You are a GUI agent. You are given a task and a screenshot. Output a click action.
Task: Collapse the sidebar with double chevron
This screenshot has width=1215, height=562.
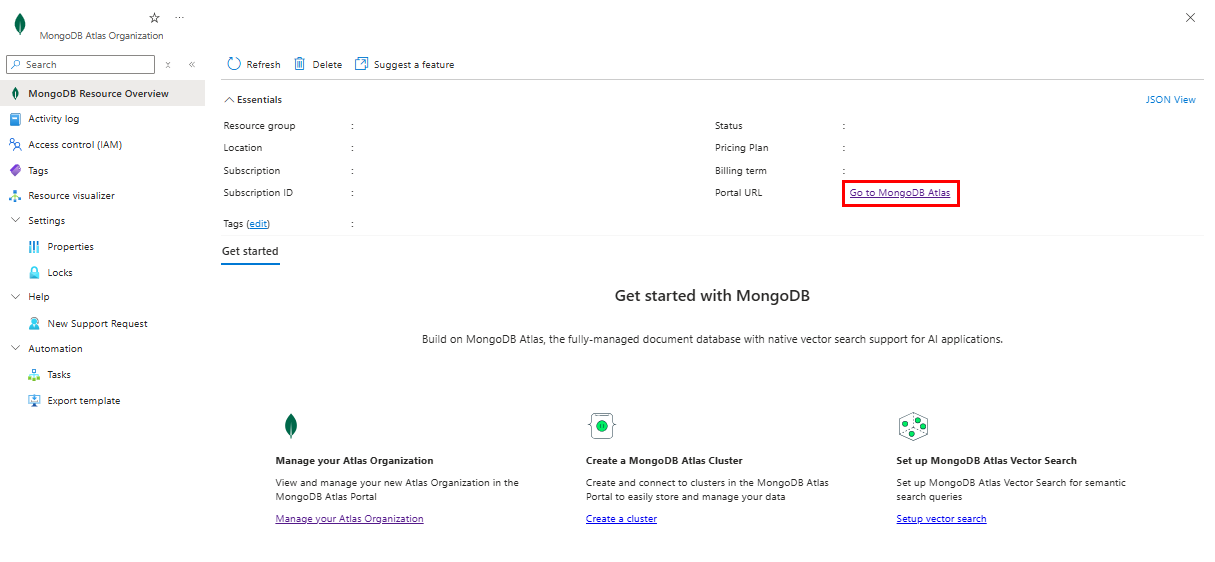pyautogui.click(x=192, y=64)
